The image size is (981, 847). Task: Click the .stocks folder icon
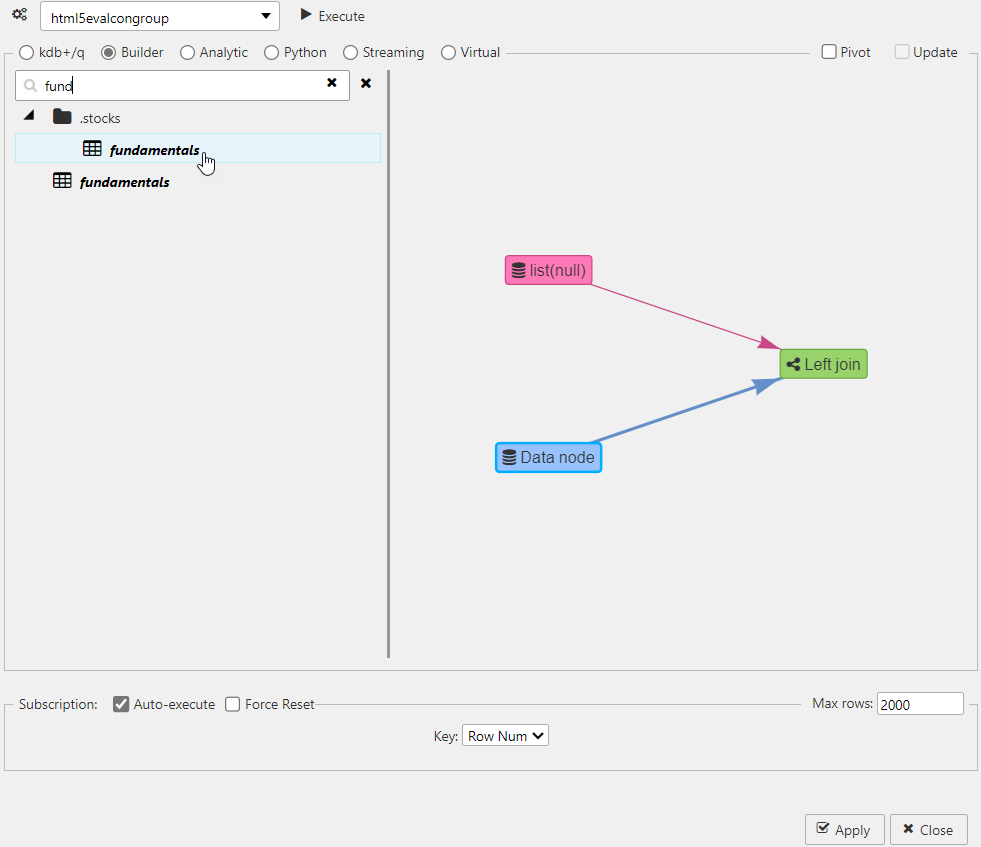click(x=61, y=117)
